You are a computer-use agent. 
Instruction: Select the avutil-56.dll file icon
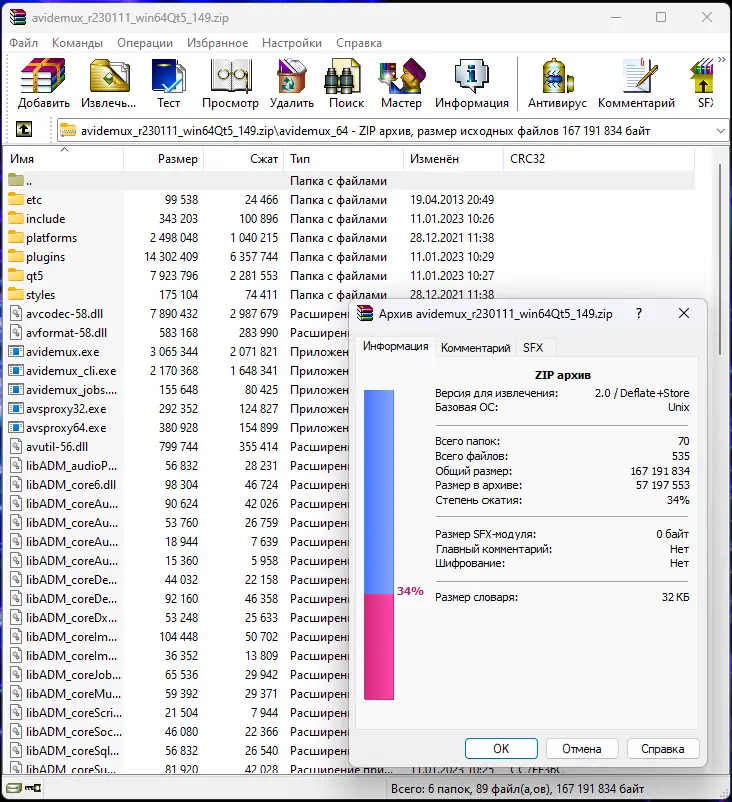pos(16,447)
